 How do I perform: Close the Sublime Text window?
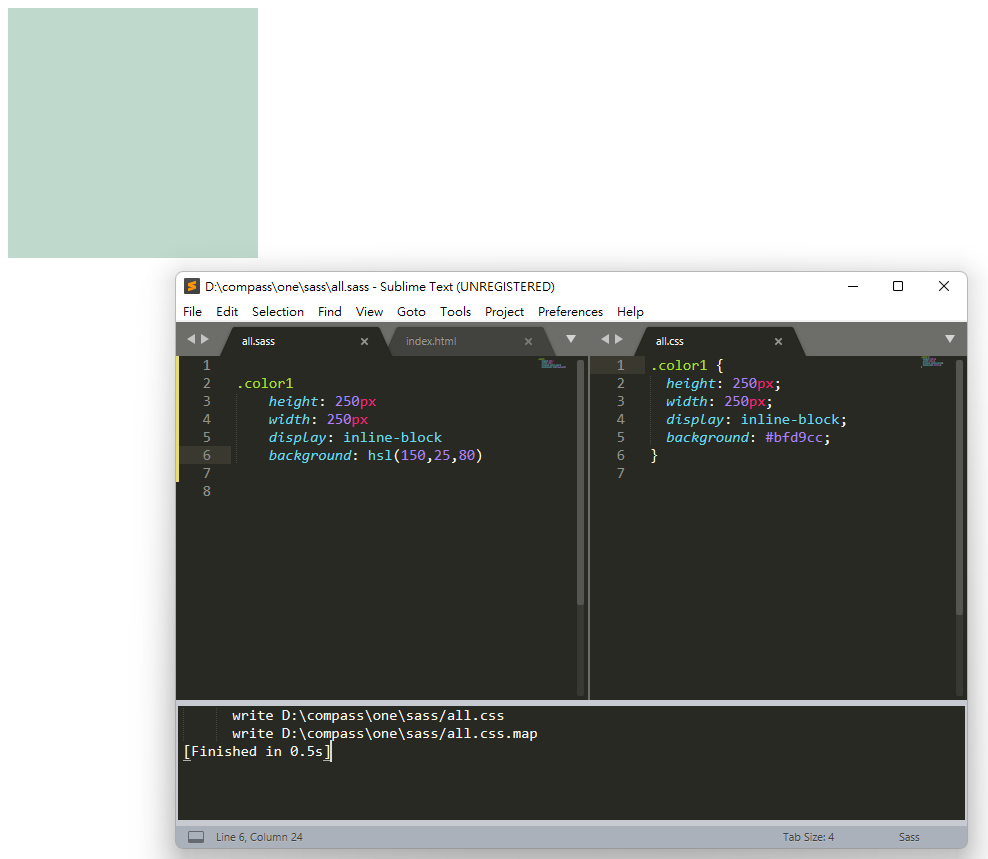(x=944, y=286)
